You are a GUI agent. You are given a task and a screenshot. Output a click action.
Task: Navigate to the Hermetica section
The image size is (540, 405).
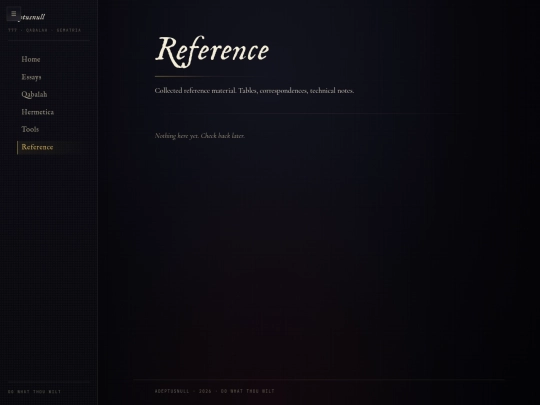tap(38, 112)
